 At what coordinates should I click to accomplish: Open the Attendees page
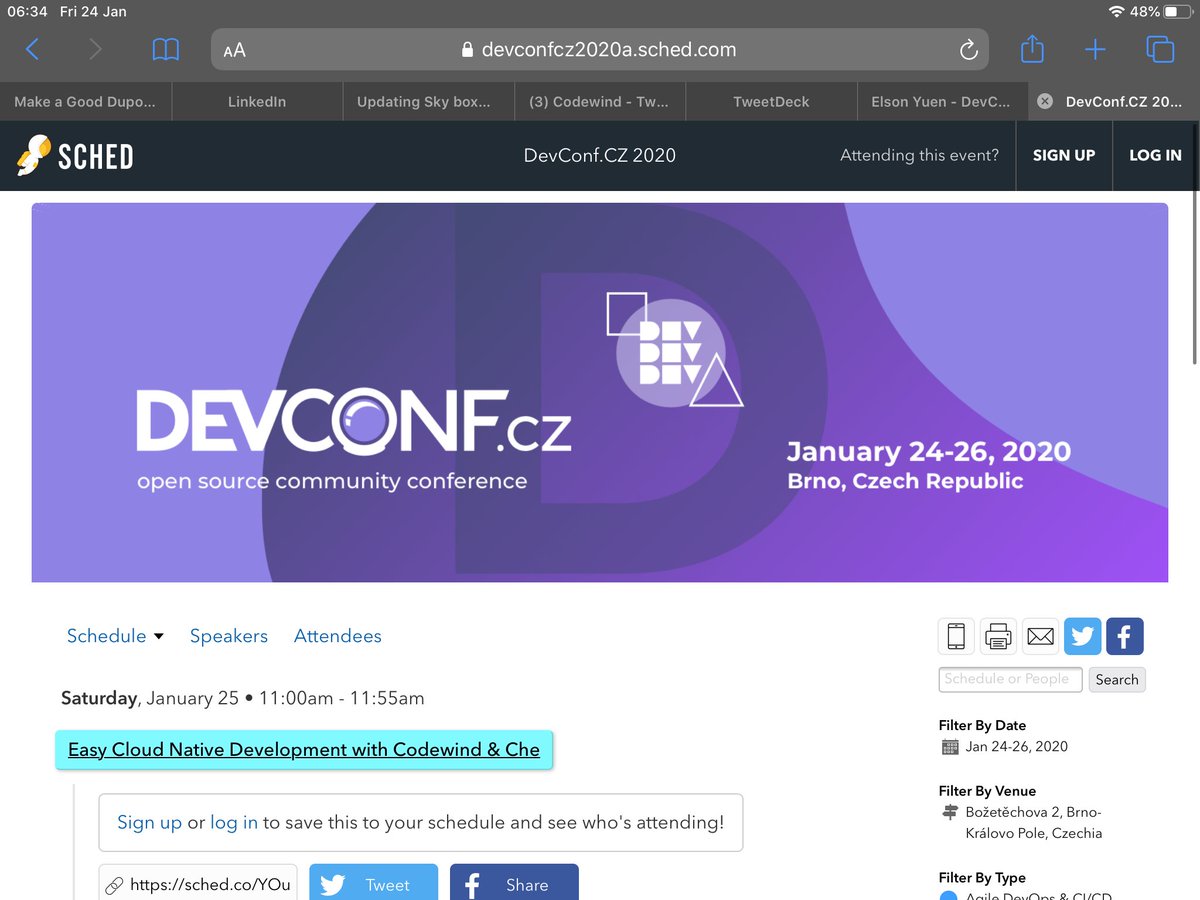coord(338,636)
